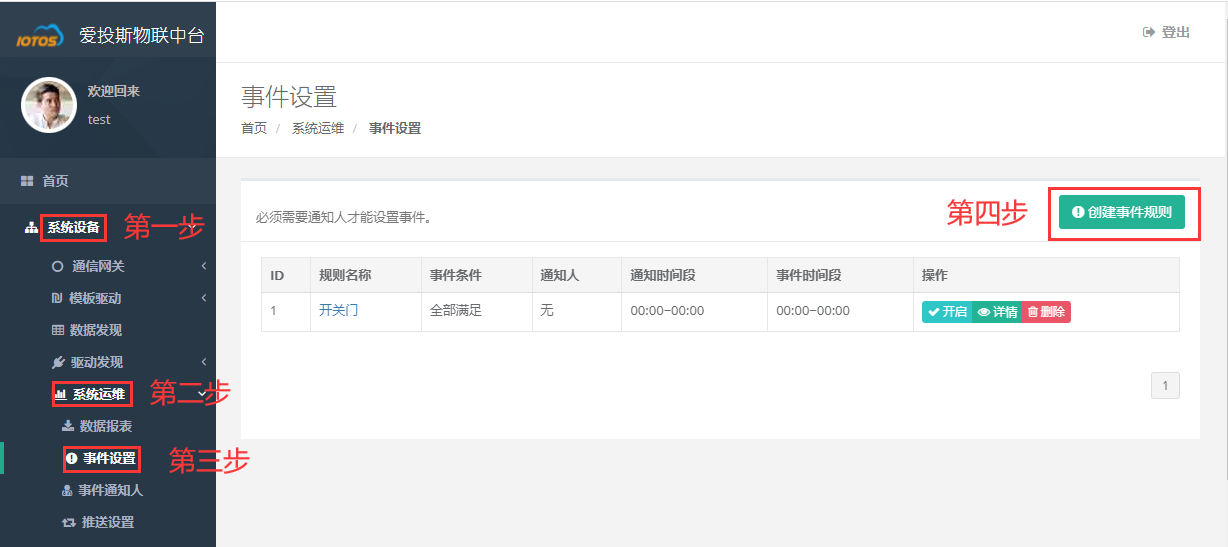Click pagination page 1 button

[1165, 385]
